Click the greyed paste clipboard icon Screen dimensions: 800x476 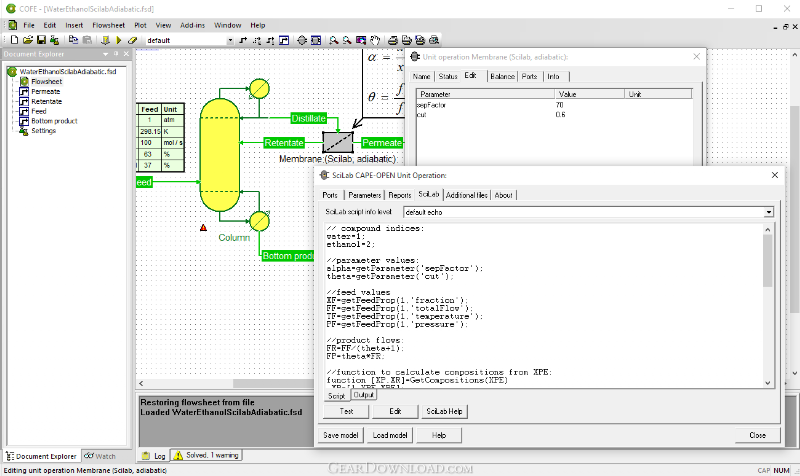point(87,40)
